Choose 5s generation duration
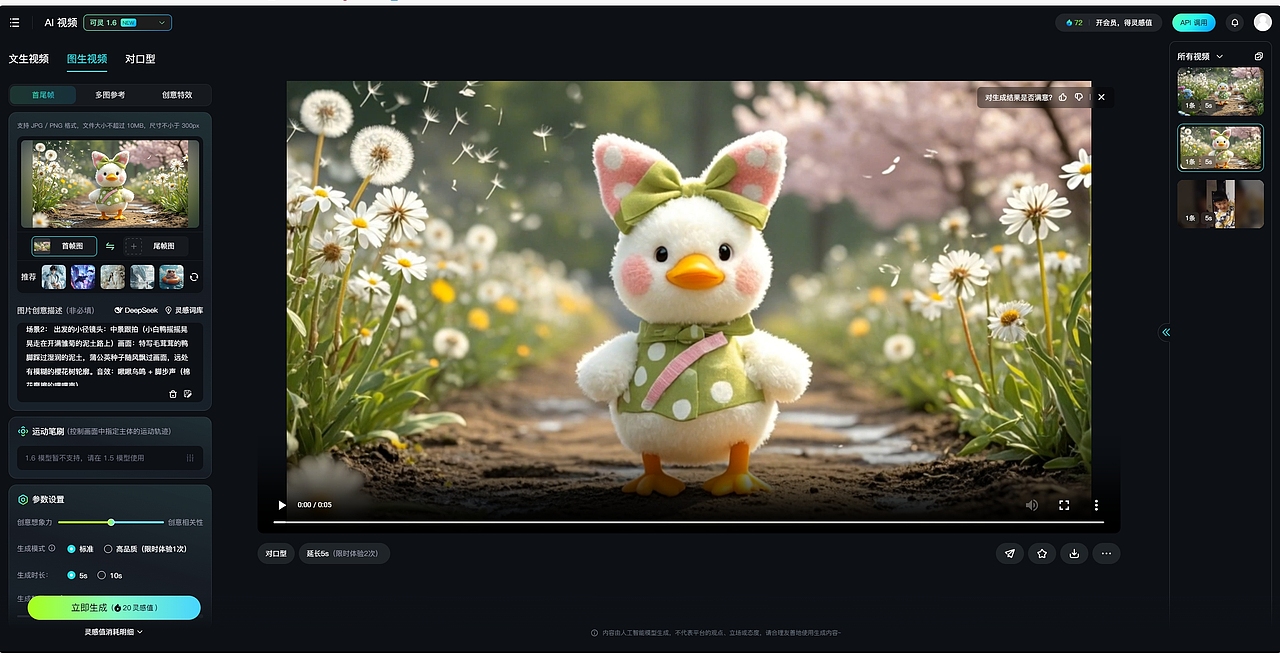 pos(77,575)
